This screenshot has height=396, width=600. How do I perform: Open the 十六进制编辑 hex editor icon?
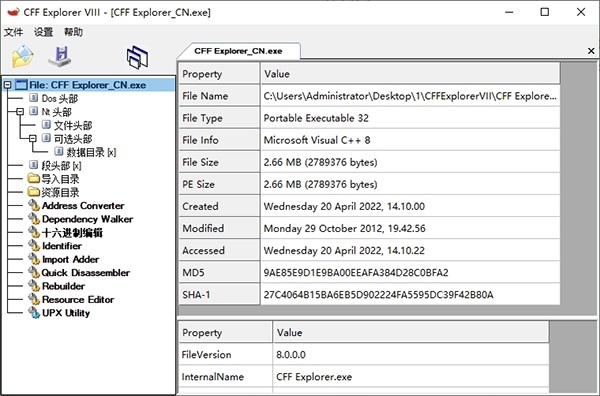tap(34, 232)
